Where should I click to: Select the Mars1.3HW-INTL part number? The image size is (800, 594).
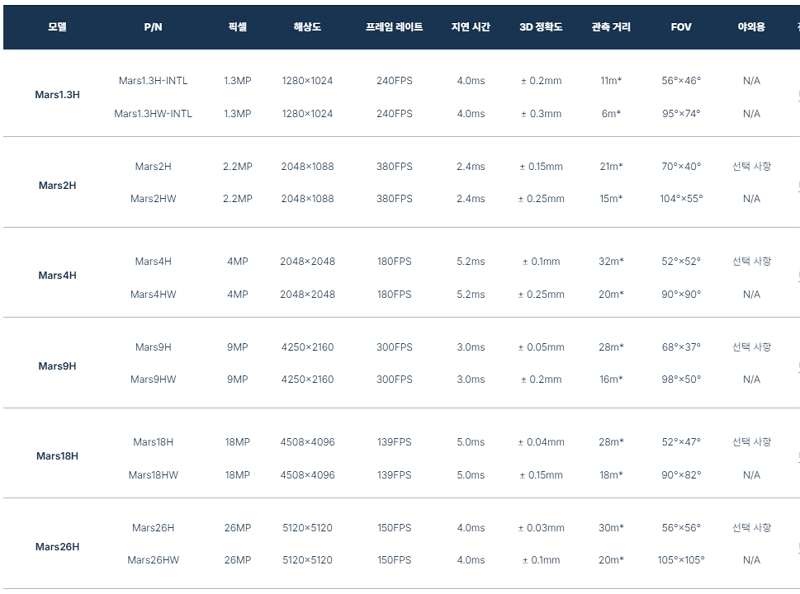point(153,113)
